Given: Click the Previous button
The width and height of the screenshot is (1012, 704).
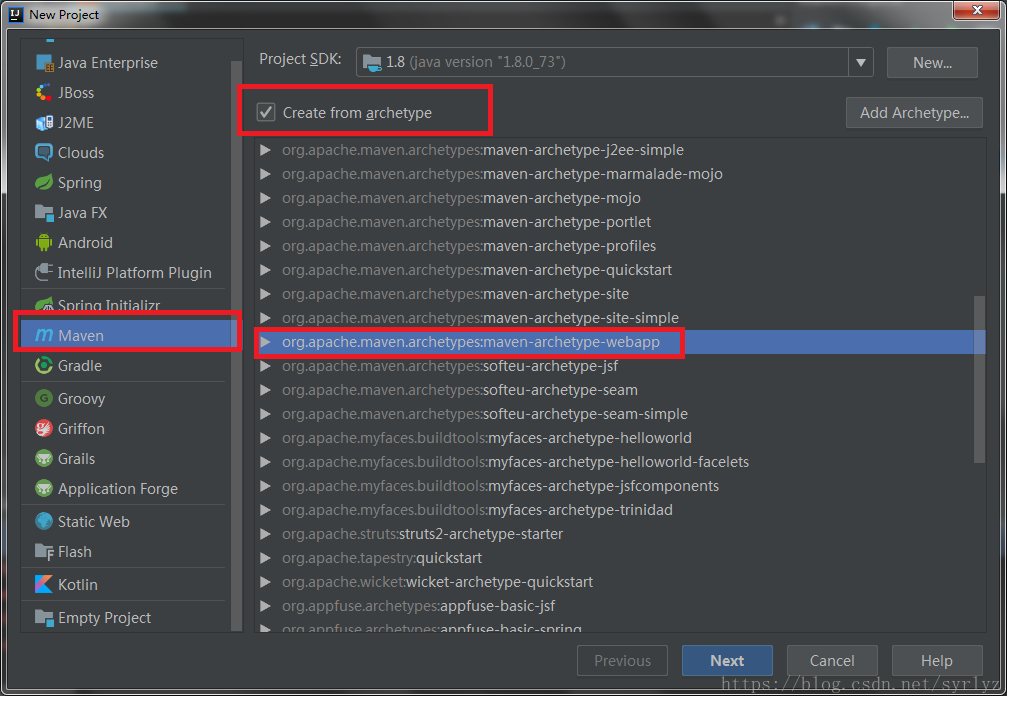Looking at the screenshot, I should click(x=623, y=661).
